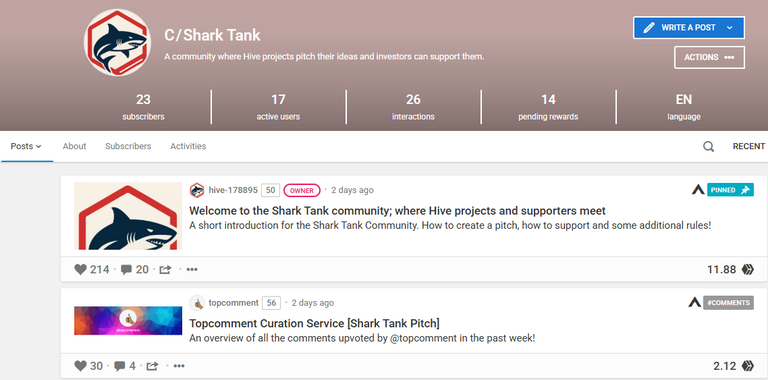The height and width of the screenshot is (380, 768).
Task: Like the Topcomment Curation Service post
Action: pos(80,366)
